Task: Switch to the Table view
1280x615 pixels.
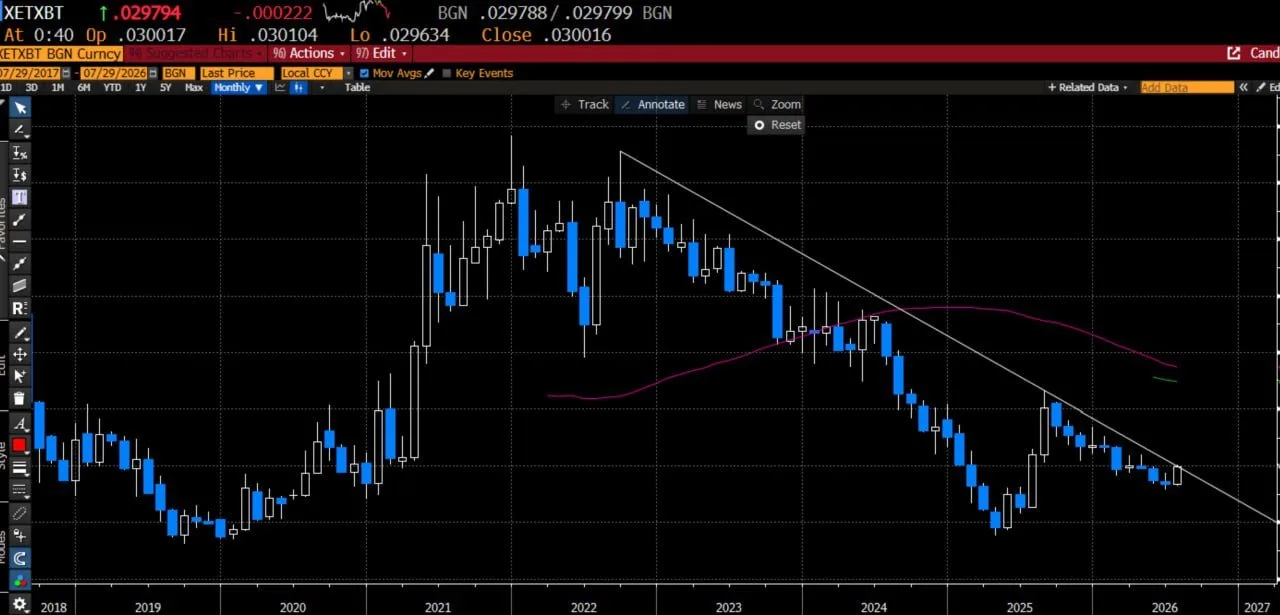Action: pyautogui.click(x=357, y=88)
